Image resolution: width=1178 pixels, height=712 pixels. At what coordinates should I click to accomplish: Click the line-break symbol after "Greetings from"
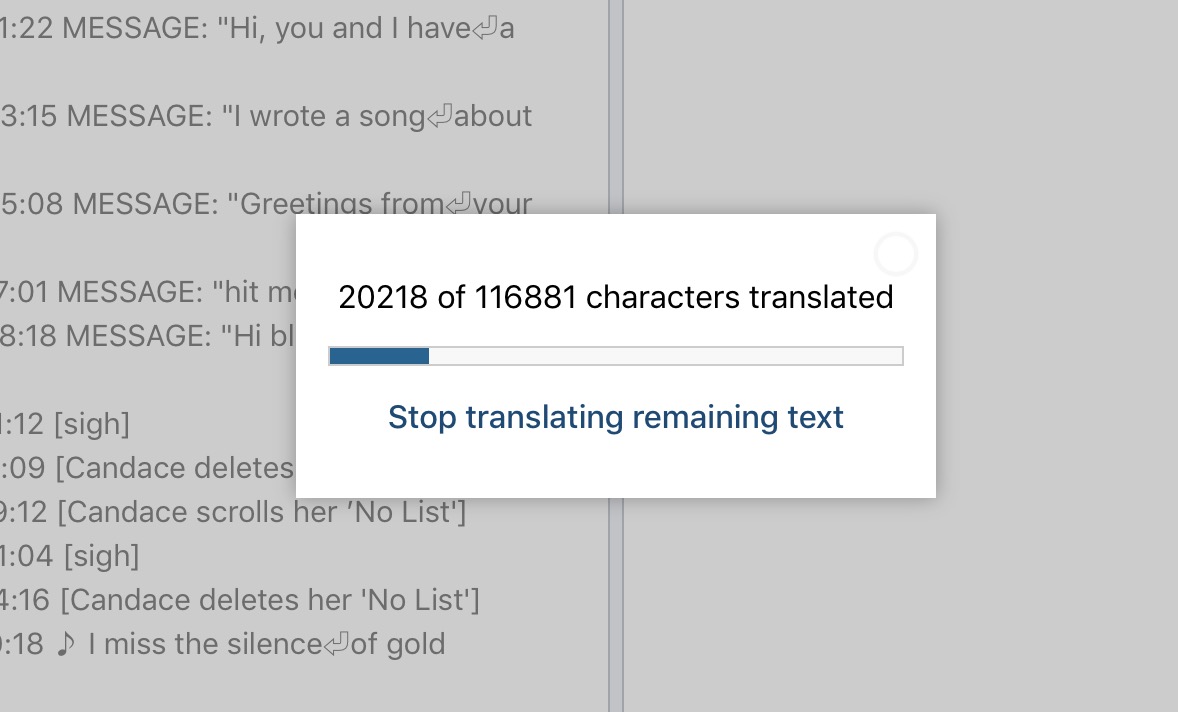point(458,205)
